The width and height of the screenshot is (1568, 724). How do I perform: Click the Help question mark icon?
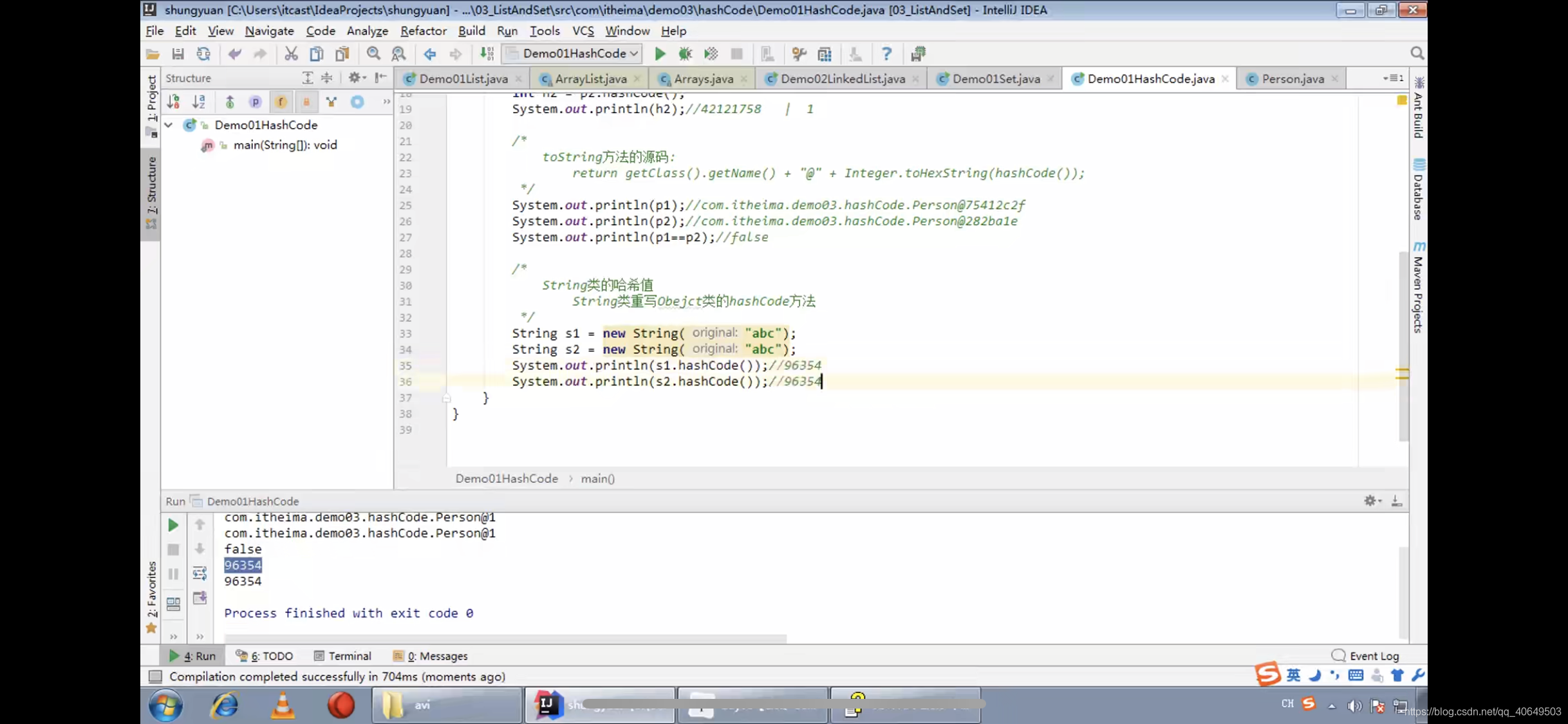886,54
